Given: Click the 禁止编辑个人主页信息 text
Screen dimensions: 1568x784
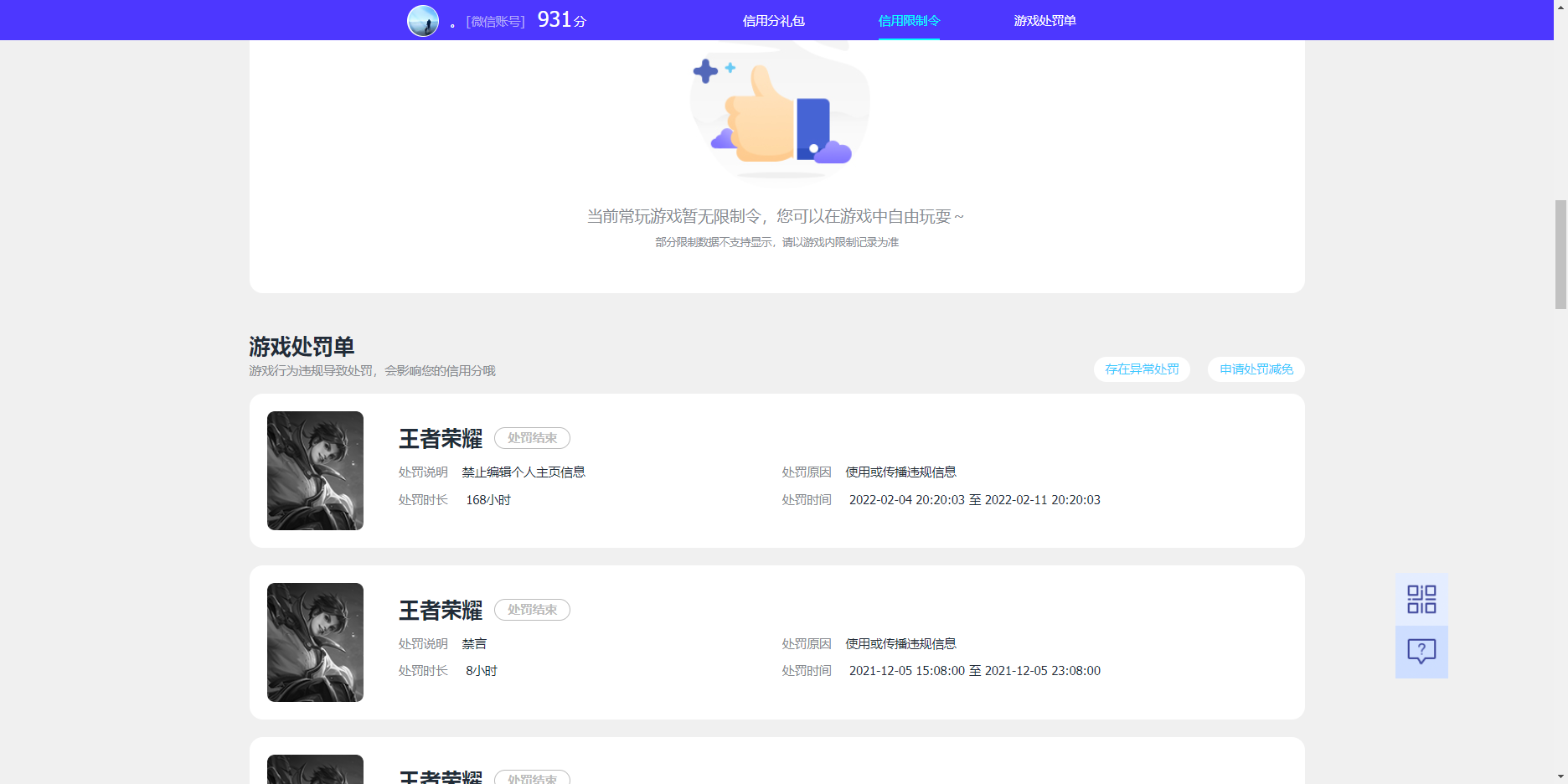Looking at the screenshot, I should click(x=524, y=472).
